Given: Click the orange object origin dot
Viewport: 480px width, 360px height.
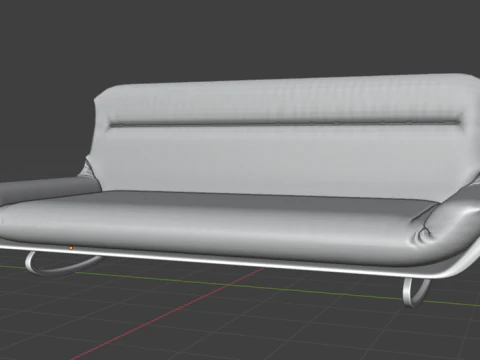Looking at the screenshot, I should tap(71, 248).
